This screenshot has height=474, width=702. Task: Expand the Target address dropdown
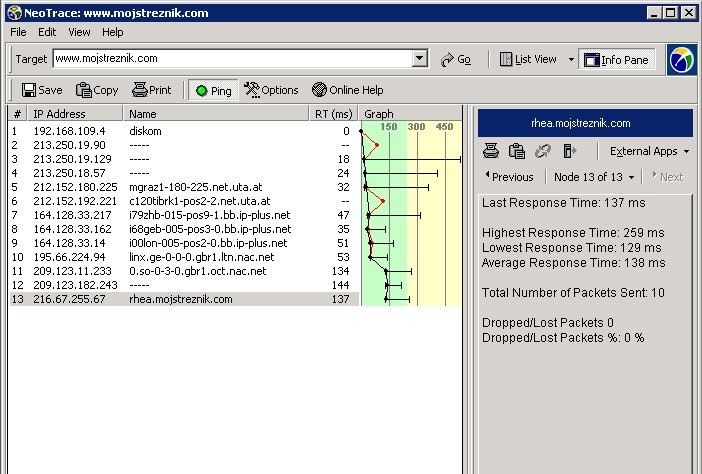tap(420, 58)
